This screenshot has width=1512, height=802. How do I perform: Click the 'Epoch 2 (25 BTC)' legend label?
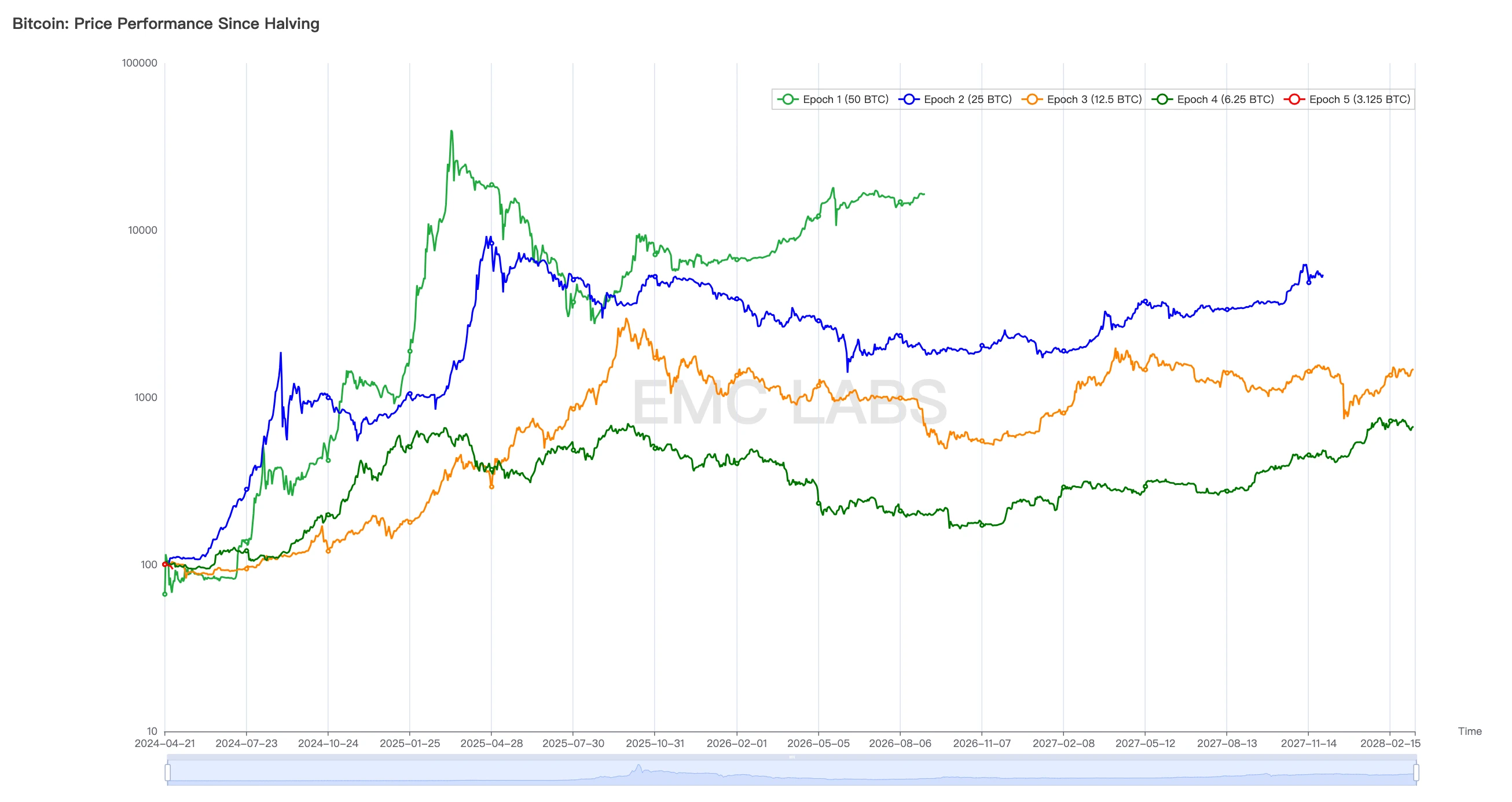coord(967,99)
